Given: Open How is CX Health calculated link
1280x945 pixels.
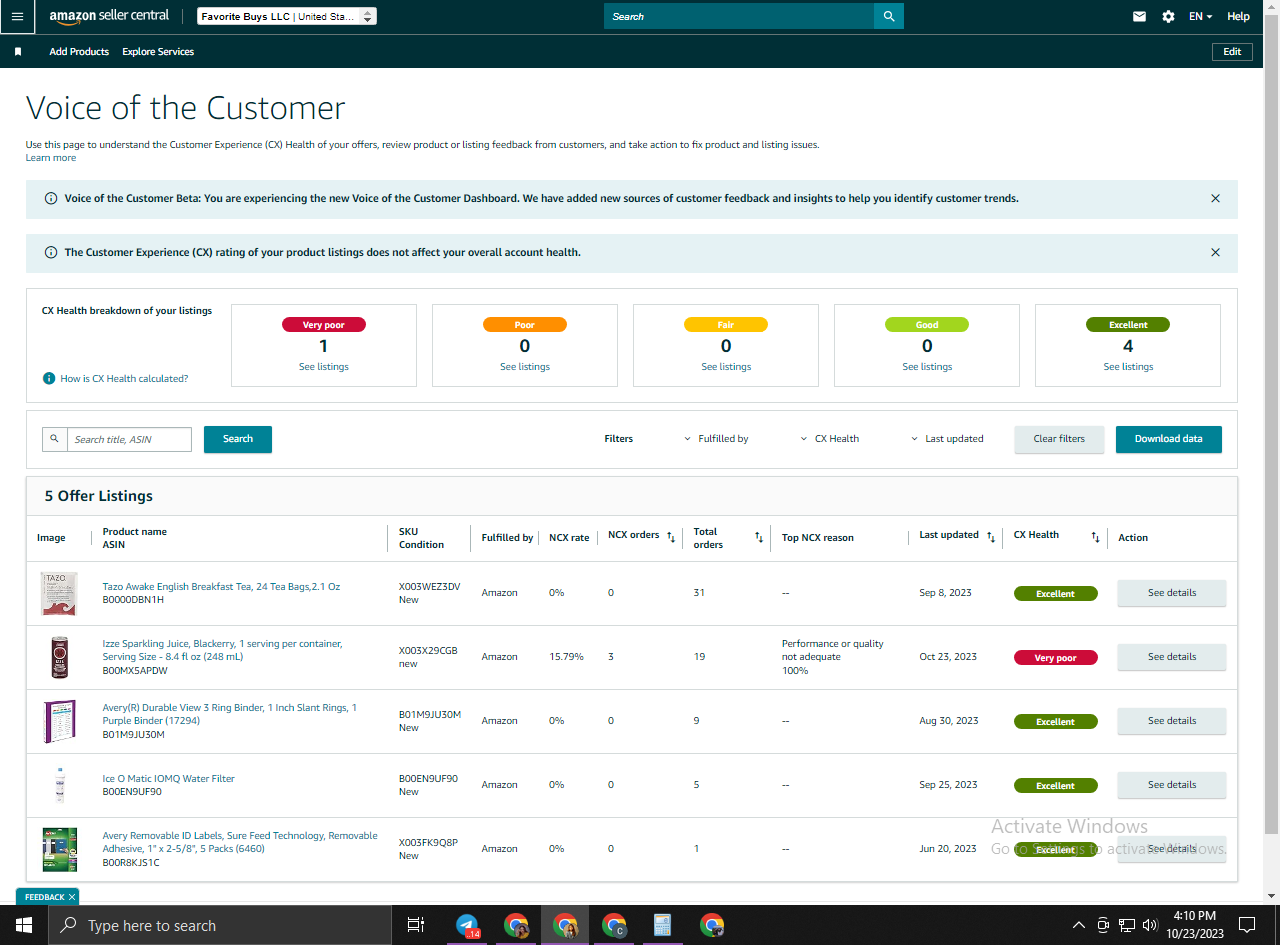Looking at the screenshot, I should [124, 379].
